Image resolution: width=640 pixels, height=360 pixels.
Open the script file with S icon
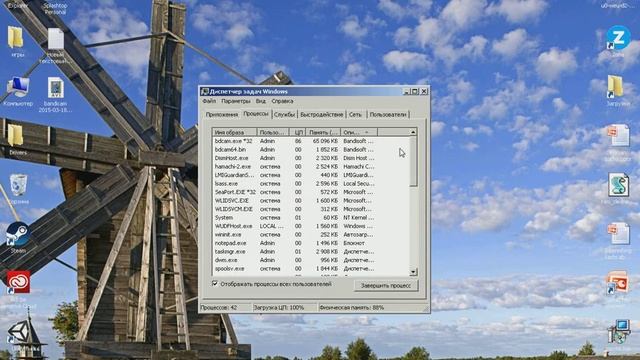coord(618,184)
